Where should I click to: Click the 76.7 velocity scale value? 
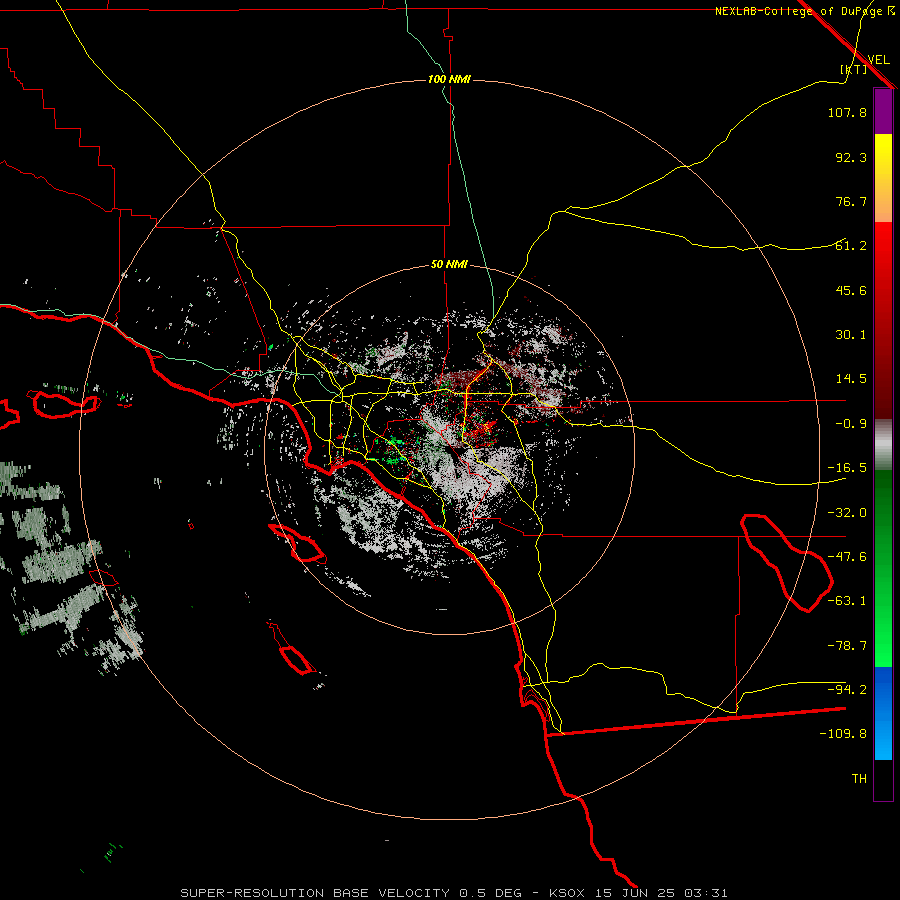[x=851, y=201]
